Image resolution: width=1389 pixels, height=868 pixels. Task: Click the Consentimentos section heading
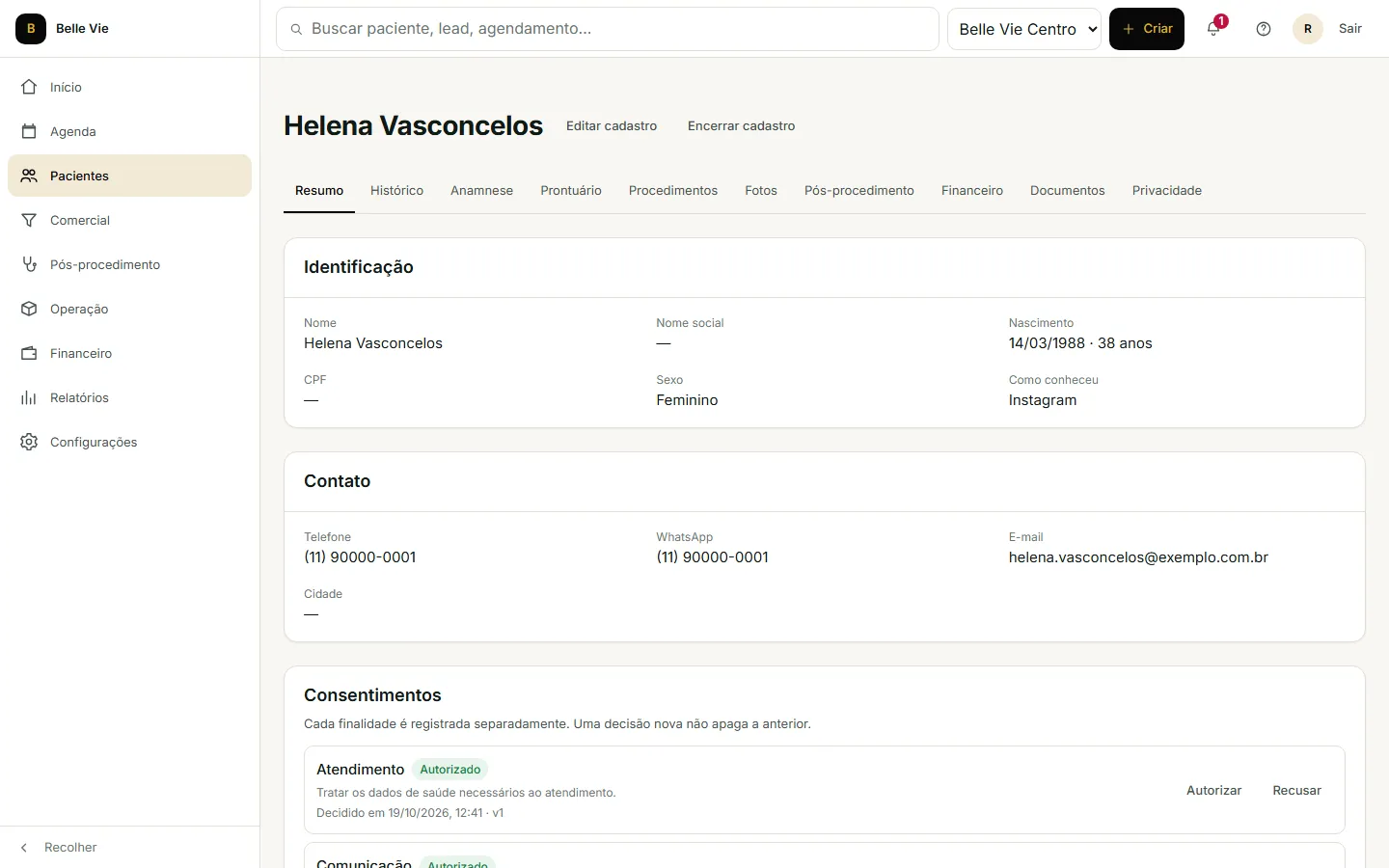(372, 695)
